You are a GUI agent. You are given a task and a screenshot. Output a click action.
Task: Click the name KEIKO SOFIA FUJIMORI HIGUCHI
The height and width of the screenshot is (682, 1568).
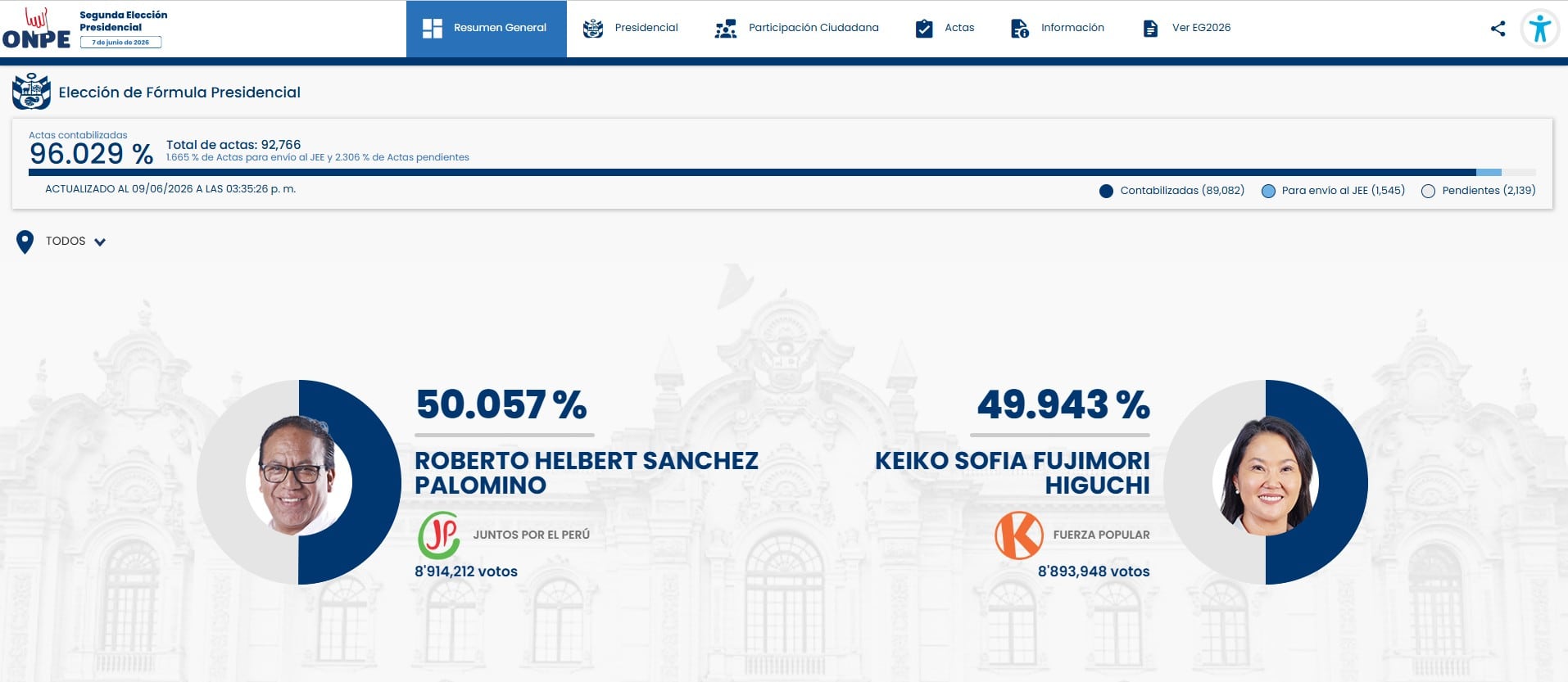pyautogui.click(x=1013, y=473)
